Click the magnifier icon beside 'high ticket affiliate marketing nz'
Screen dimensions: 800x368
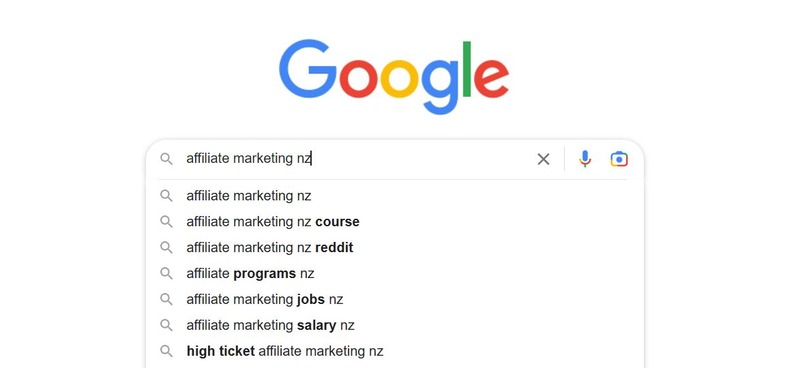pos(166,351)
